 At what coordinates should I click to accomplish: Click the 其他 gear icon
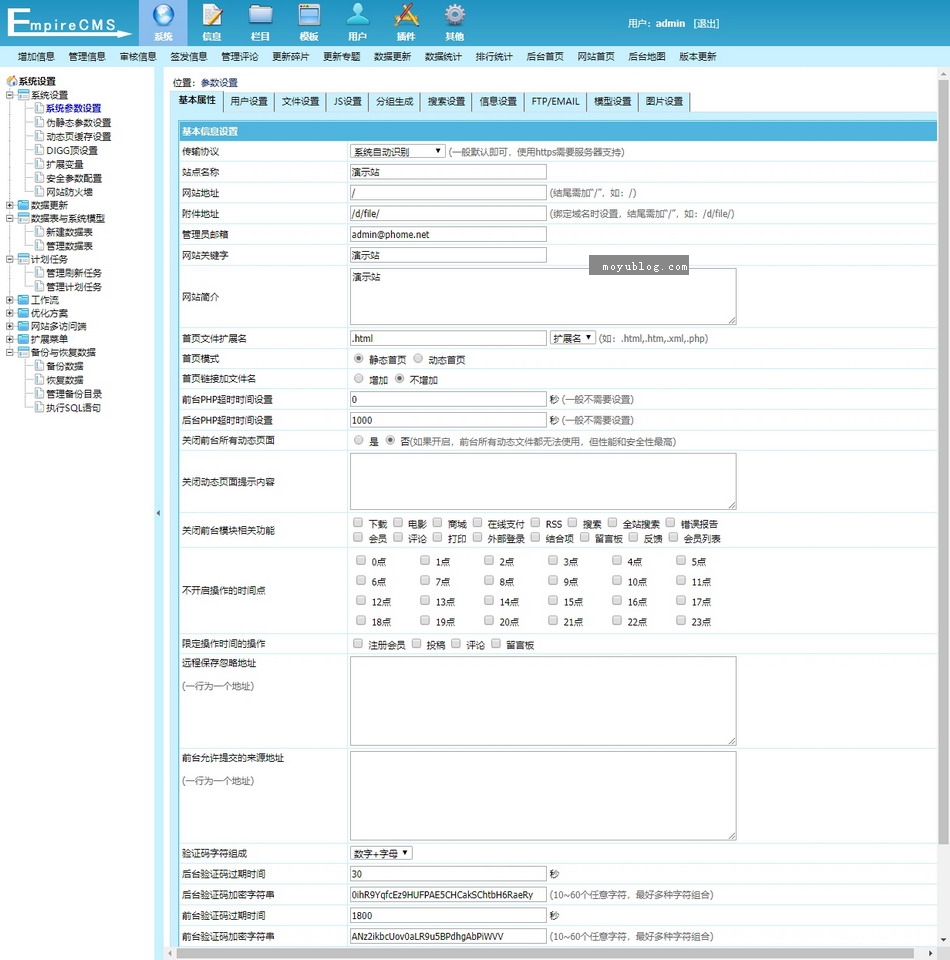point(454,16)
